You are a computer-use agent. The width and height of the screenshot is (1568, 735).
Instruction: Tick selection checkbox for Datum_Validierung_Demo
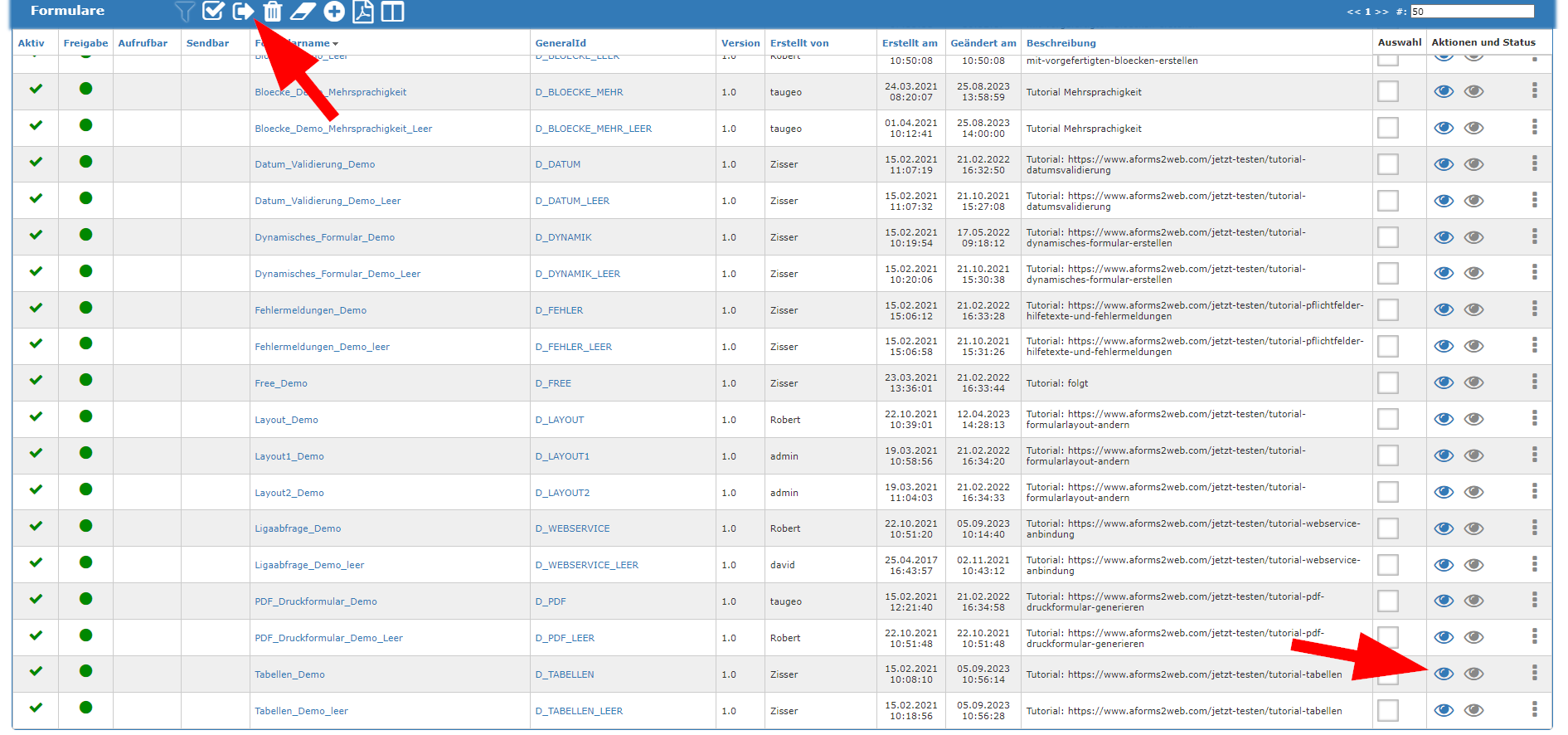[x=1387, y=164]
